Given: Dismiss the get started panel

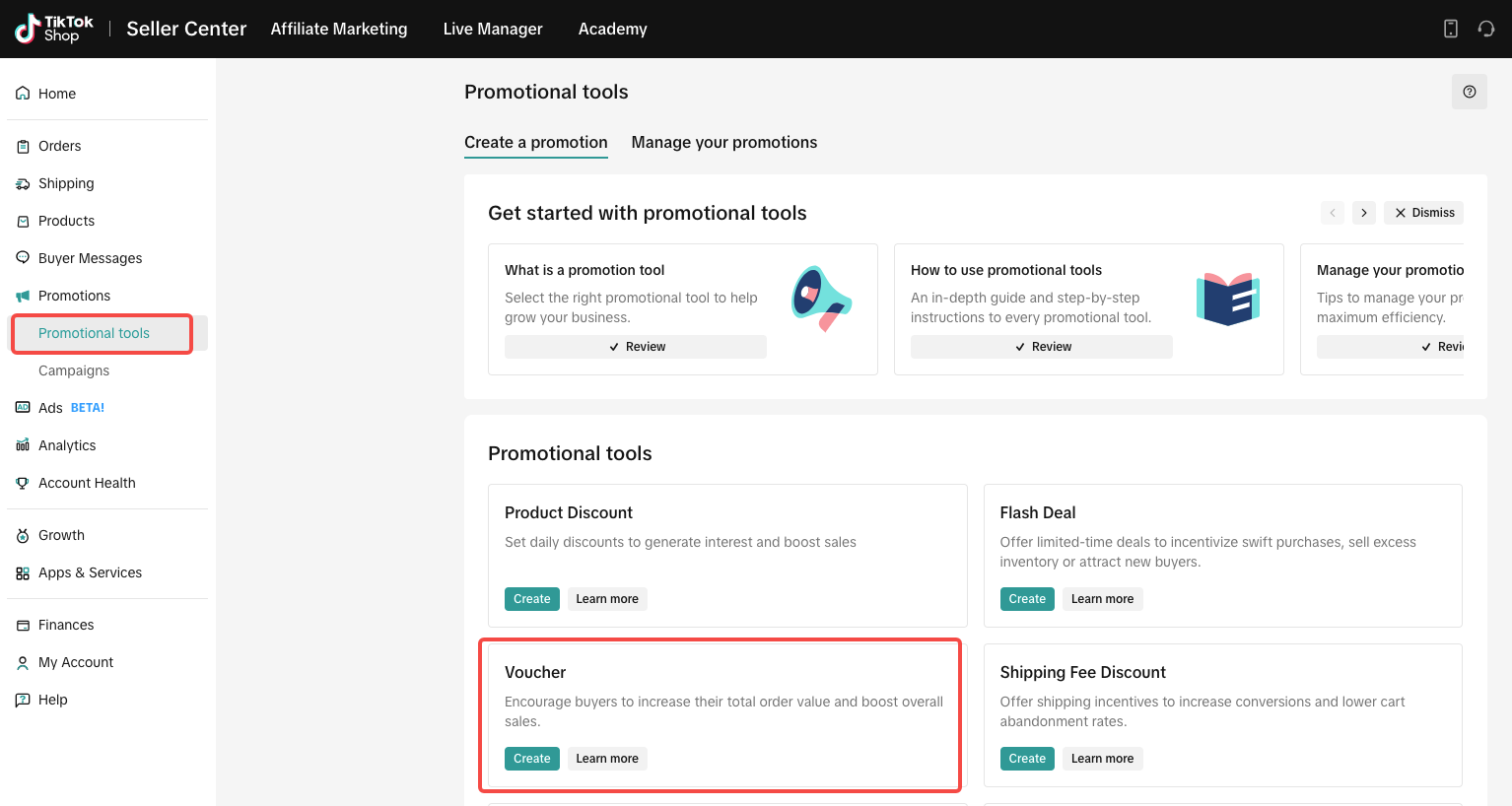Looking at the screenshot, I should 1423,213.
